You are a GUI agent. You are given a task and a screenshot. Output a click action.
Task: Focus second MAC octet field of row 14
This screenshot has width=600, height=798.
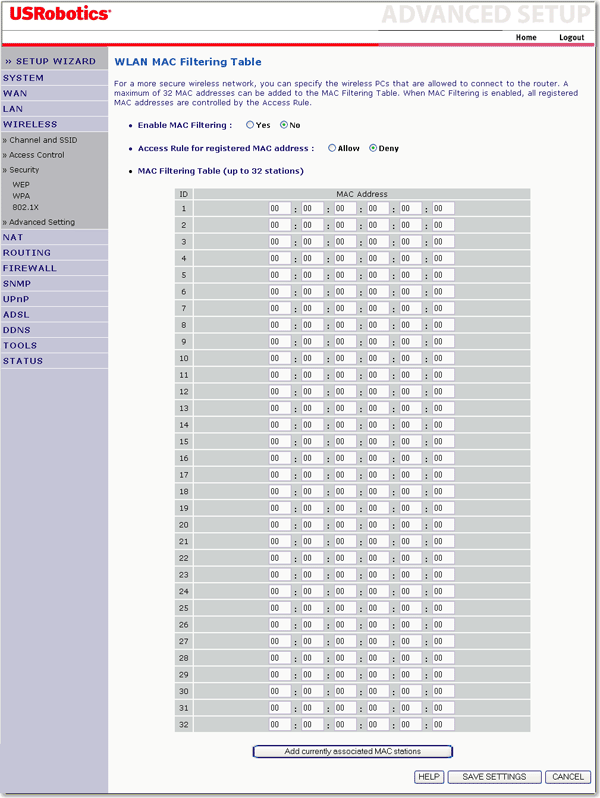312,425
